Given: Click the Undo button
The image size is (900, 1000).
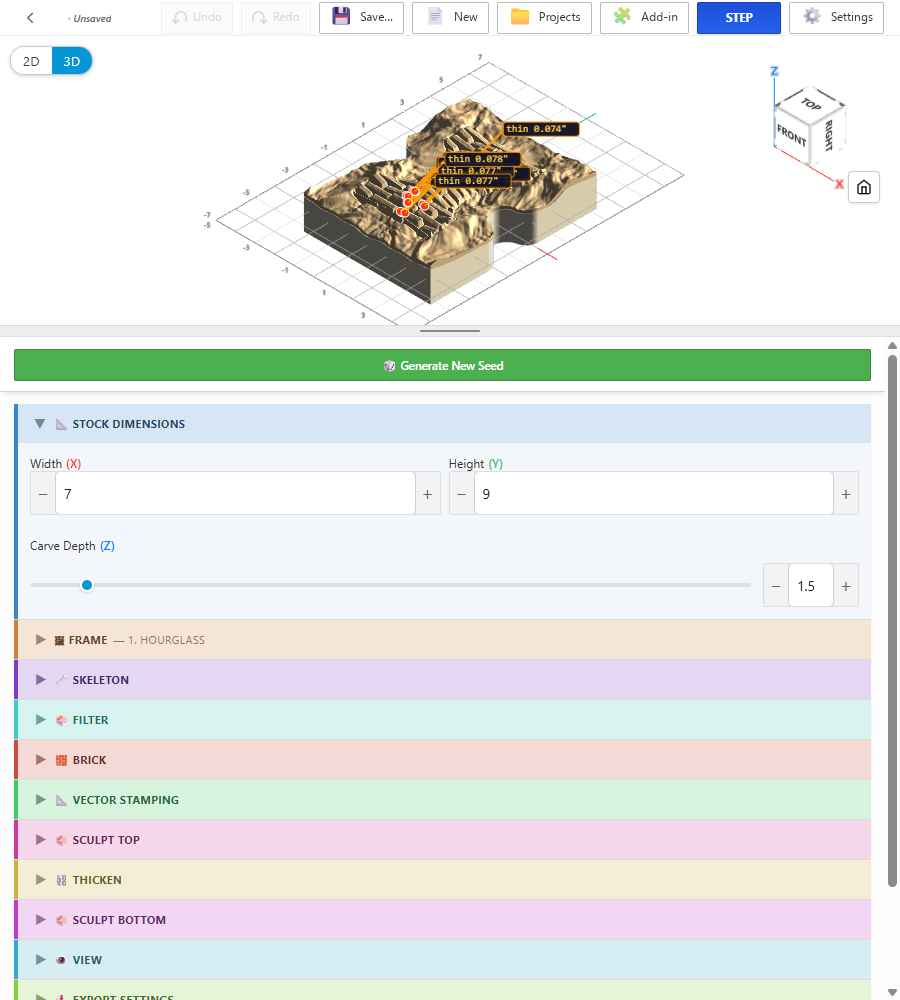Looking at the screenshot, I should [x=197, y=17].
